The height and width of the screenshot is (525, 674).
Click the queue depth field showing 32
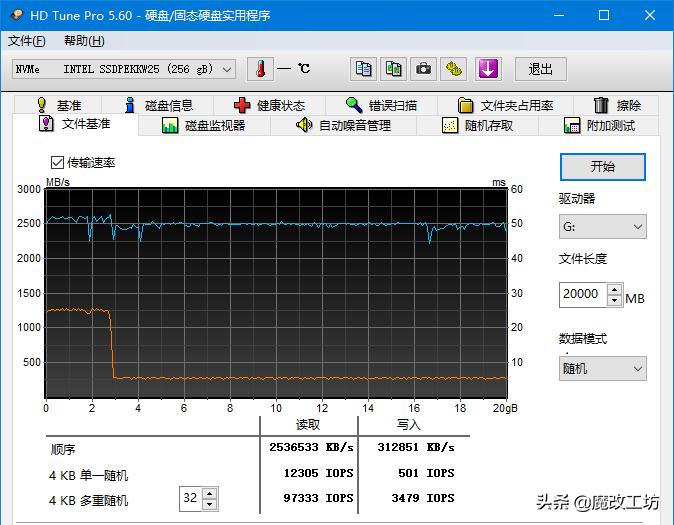190,498
